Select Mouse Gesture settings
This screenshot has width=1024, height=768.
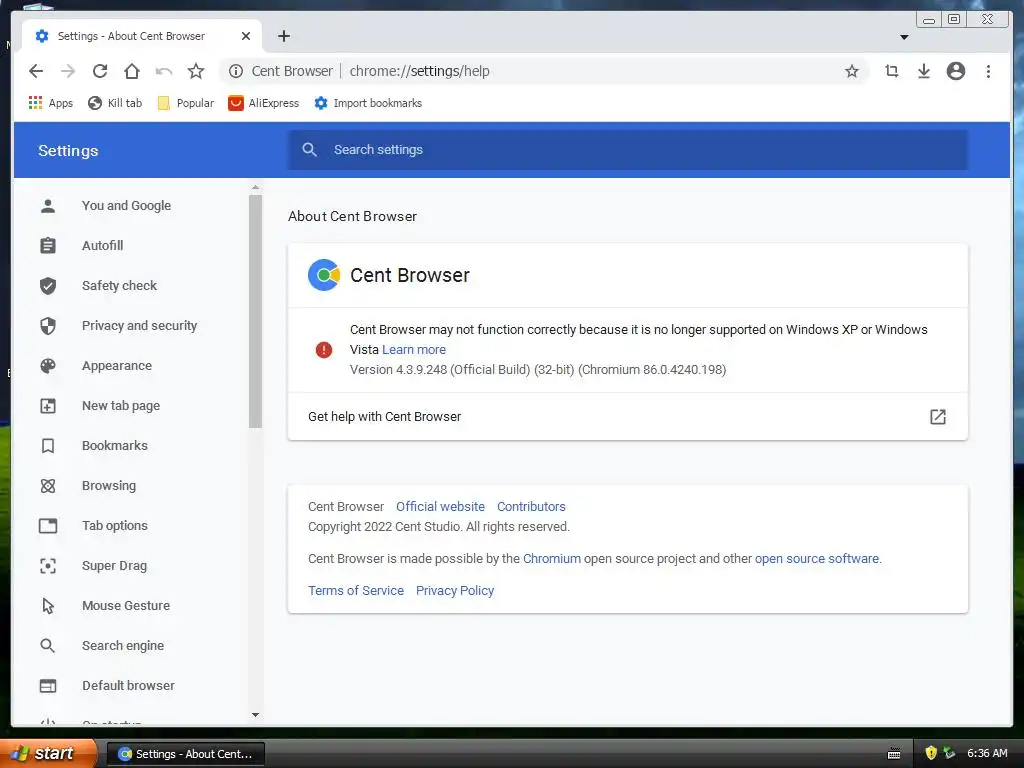point(126,605)
